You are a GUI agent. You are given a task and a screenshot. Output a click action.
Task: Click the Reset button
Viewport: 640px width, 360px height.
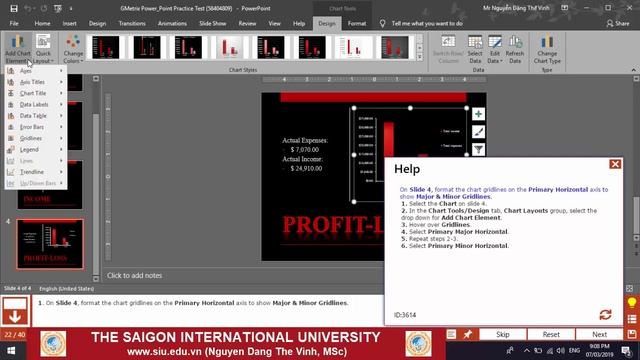[x=551, y=334]
